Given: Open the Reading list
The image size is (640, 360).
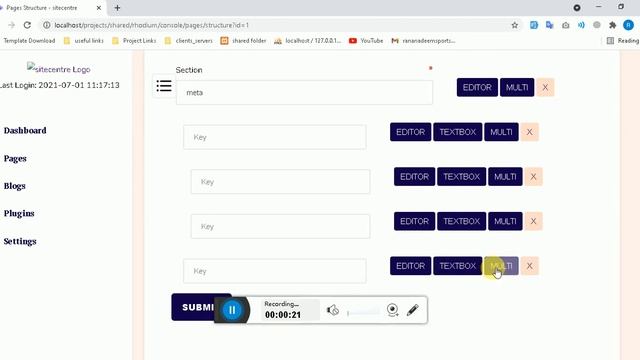Looking at the screenshot, I should [x=623, y=41].
